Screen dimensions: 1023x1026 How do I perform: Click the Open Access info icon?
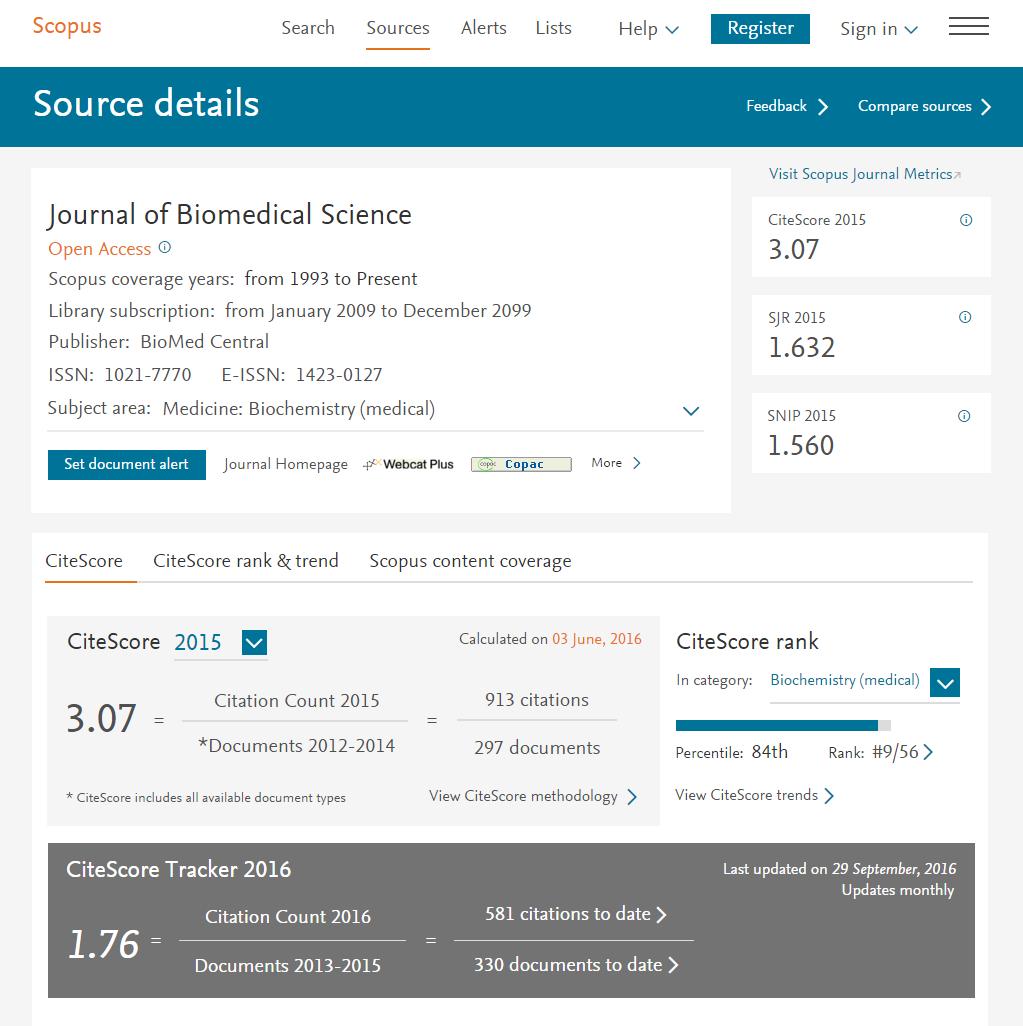(165, 247)
